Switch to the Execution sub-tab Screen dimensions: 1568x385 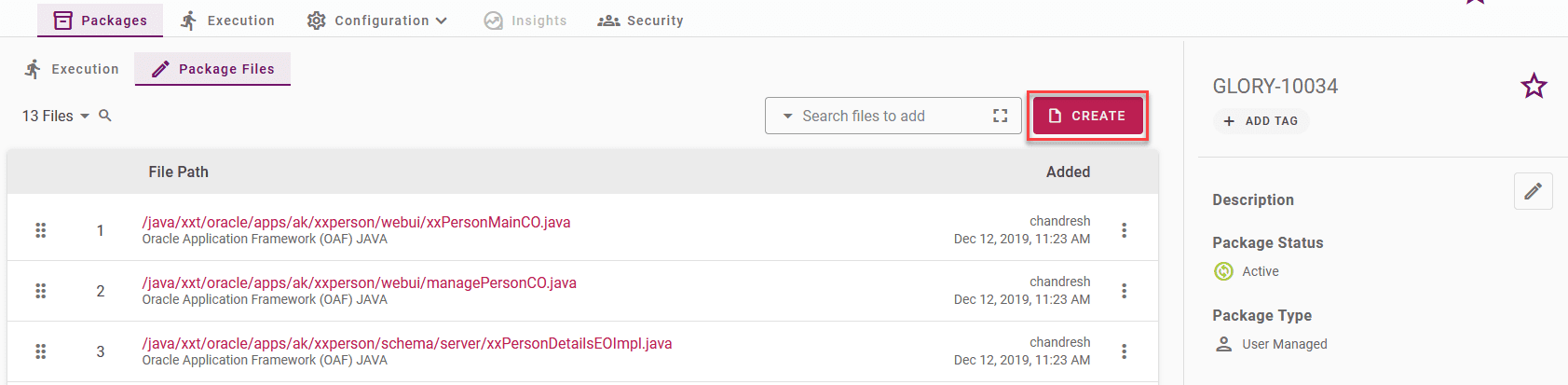[72, 69]
